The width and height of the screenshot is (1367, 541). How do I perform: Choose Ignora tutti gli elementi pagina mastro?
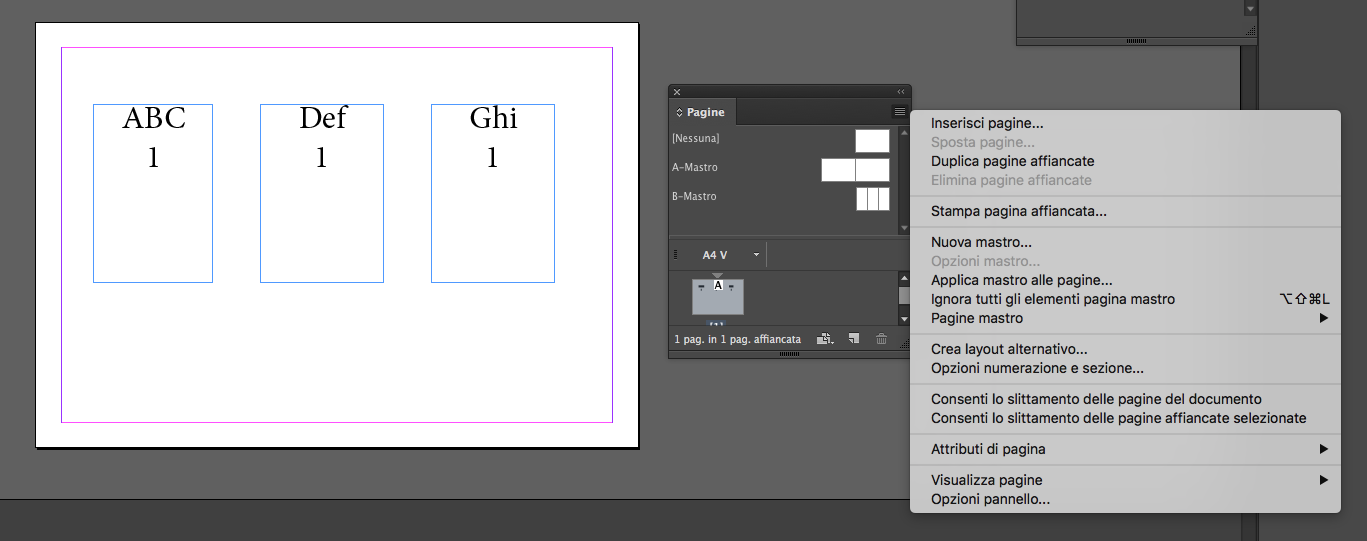point(1125,299)
